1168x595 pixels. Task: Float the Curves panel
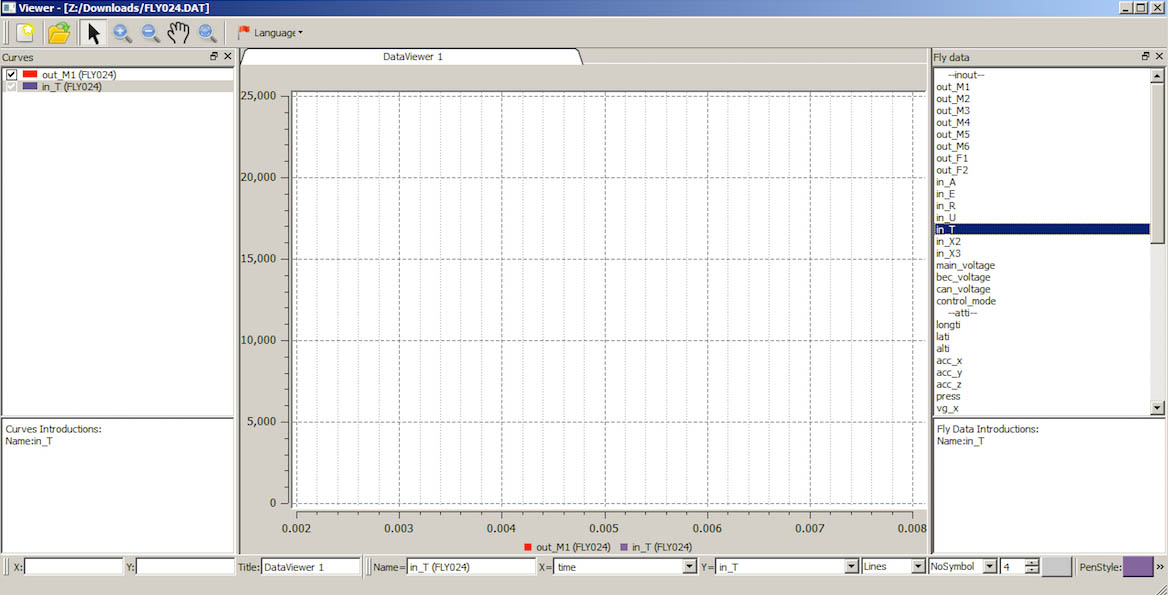point(215,57)
